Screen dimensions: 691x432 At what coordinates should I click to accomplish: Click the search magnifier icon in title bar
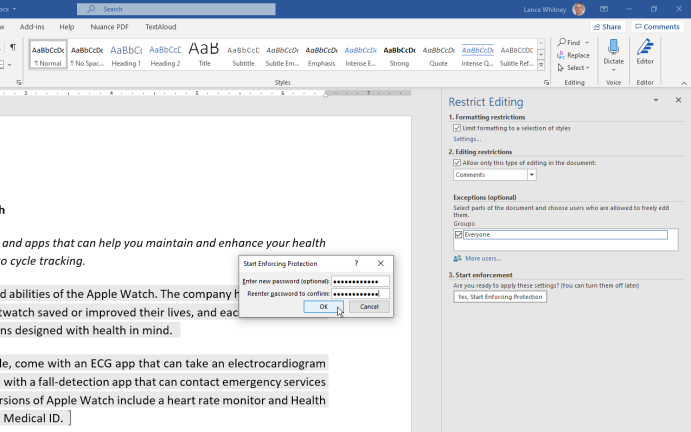[x=91, y=9]
